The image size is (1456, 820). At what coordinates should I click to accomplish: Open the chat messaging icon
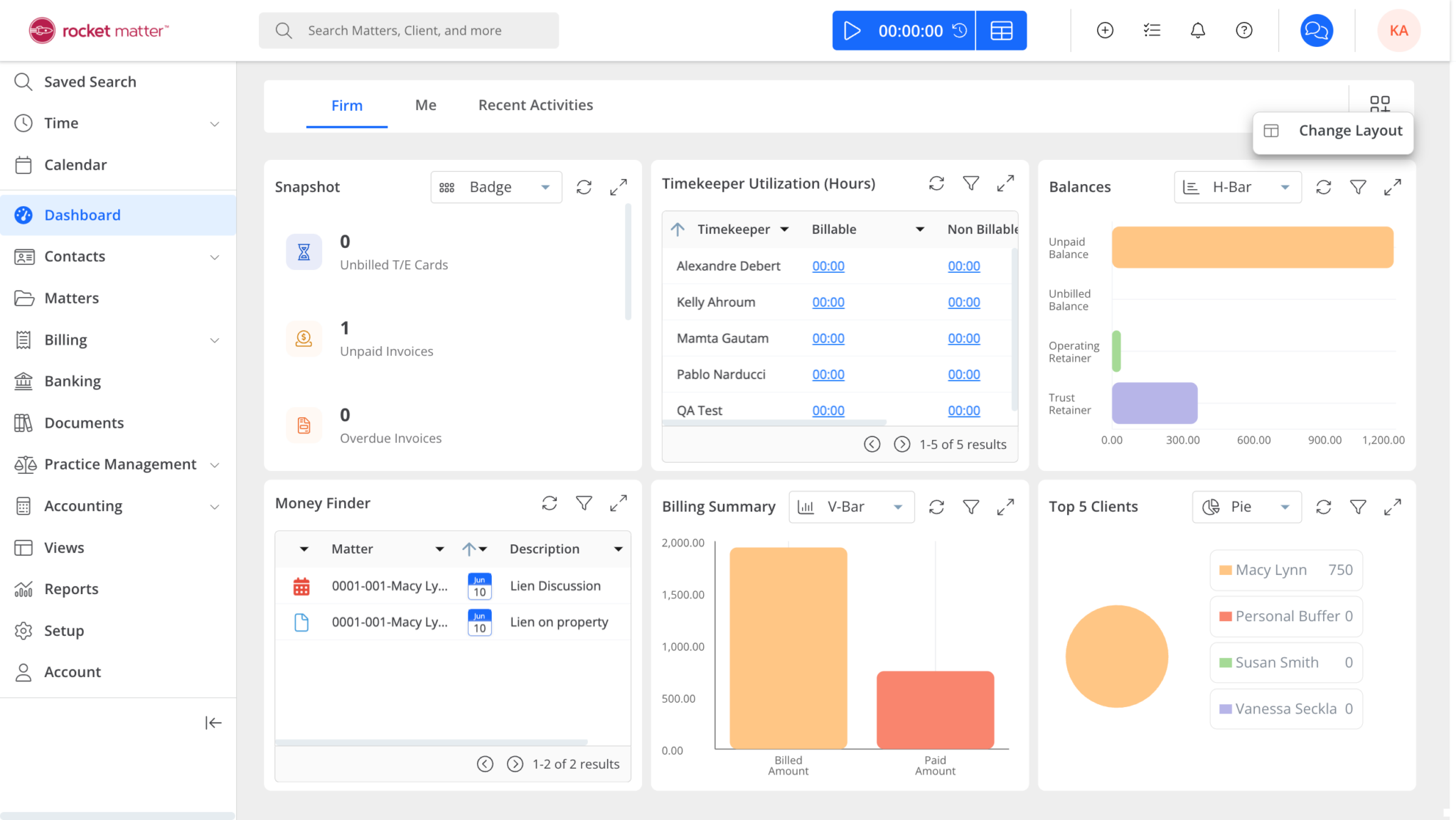click(1315, 30)
